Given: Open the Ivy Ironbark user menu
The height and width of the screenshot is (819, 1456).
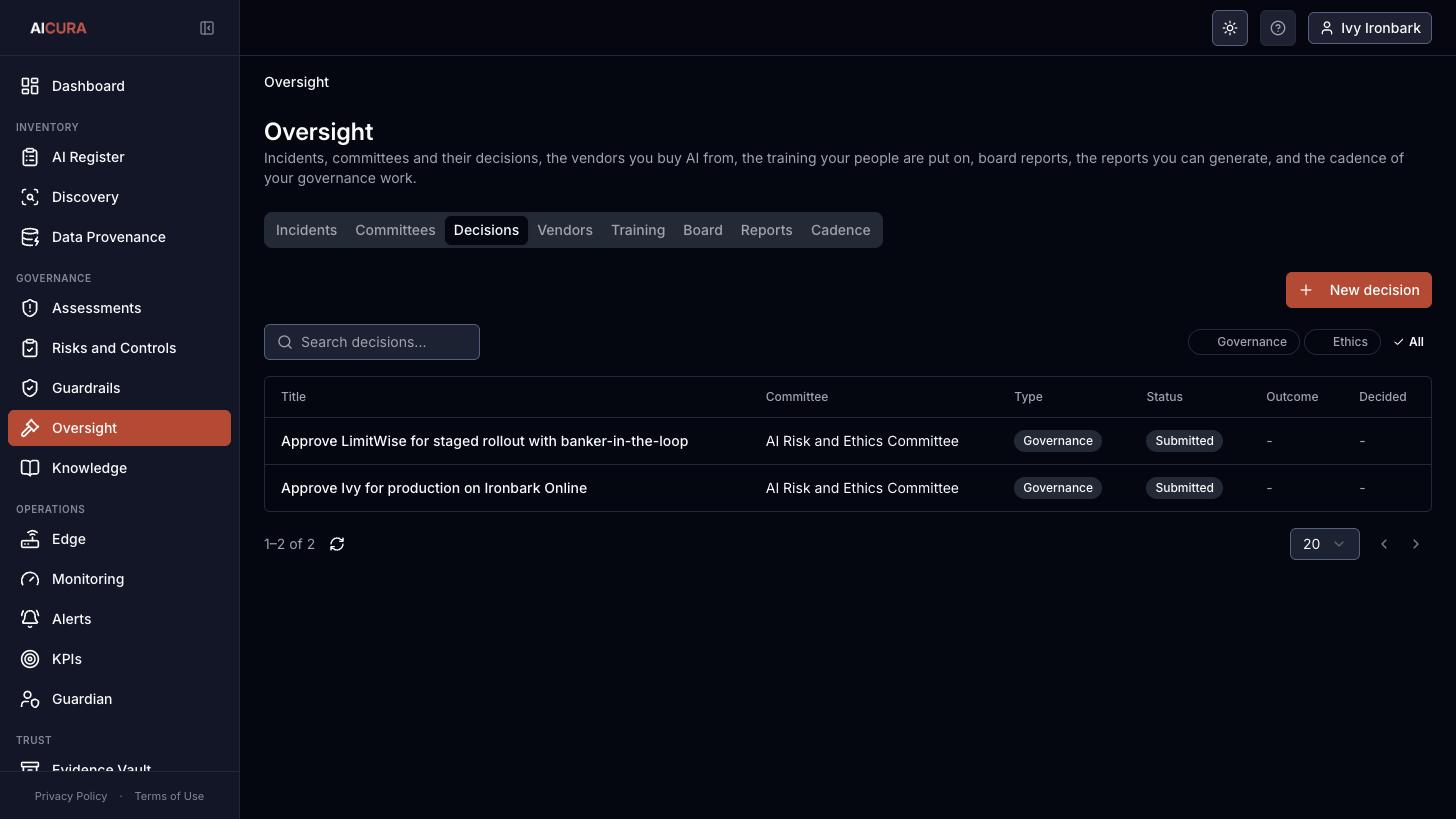Looking at the screenshot, I should 1370,28.
